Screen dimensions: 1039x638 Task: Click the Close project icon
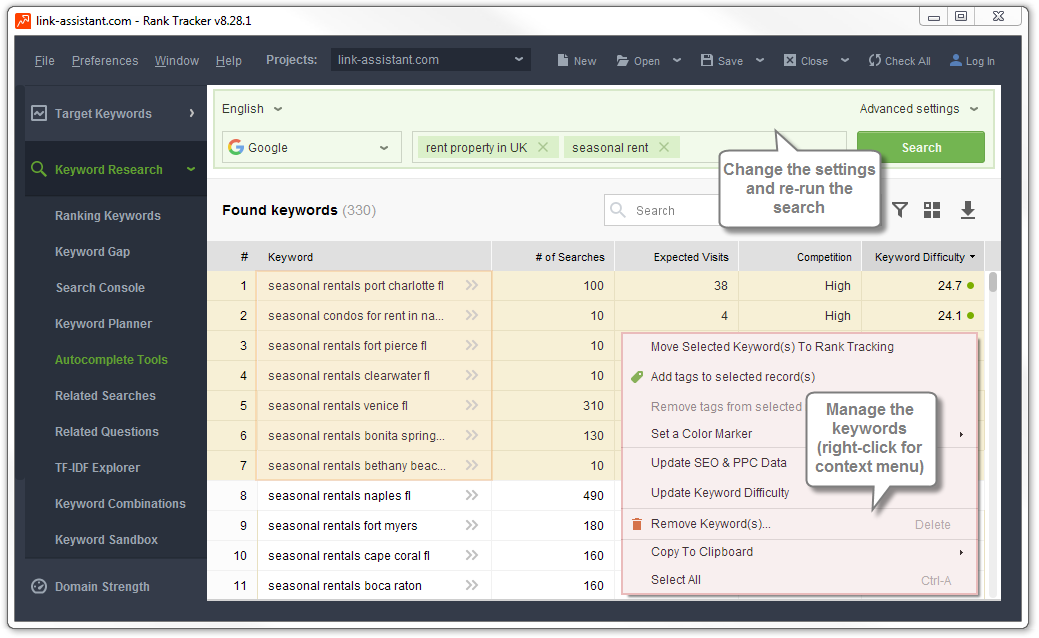(790, 60)
